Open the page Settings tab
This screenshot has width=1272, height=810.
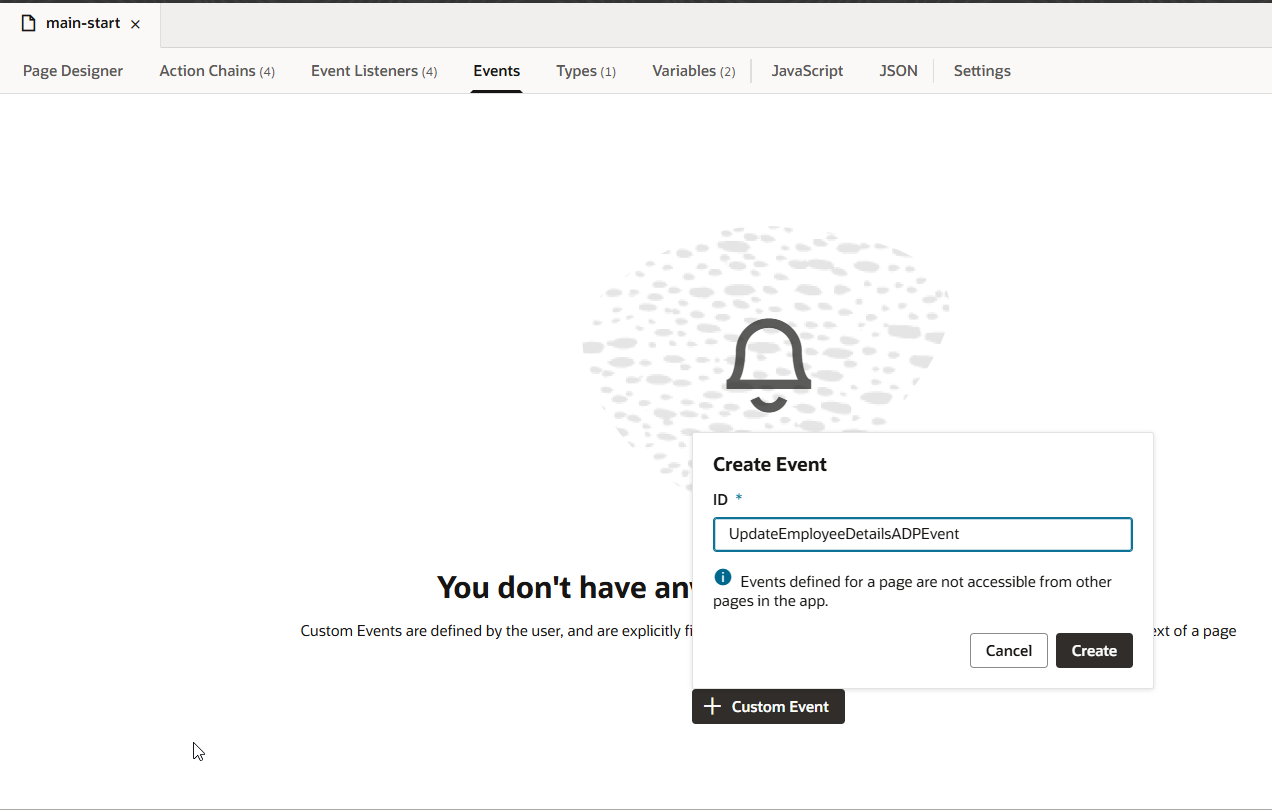[x=981, y=71]
